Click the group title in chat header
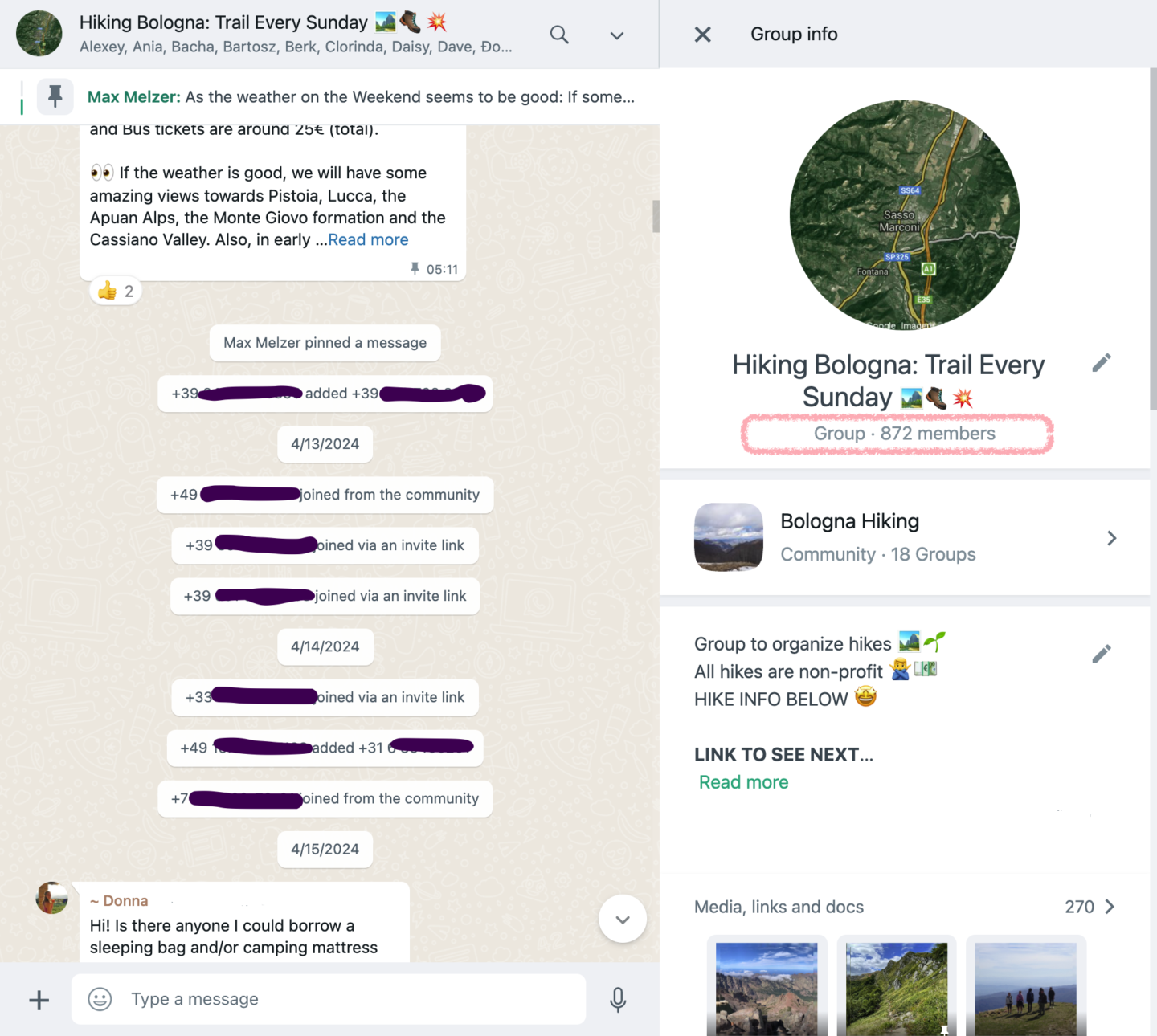The width and height of the screenshot is (1157, 1036). click(x=263, y=22)
